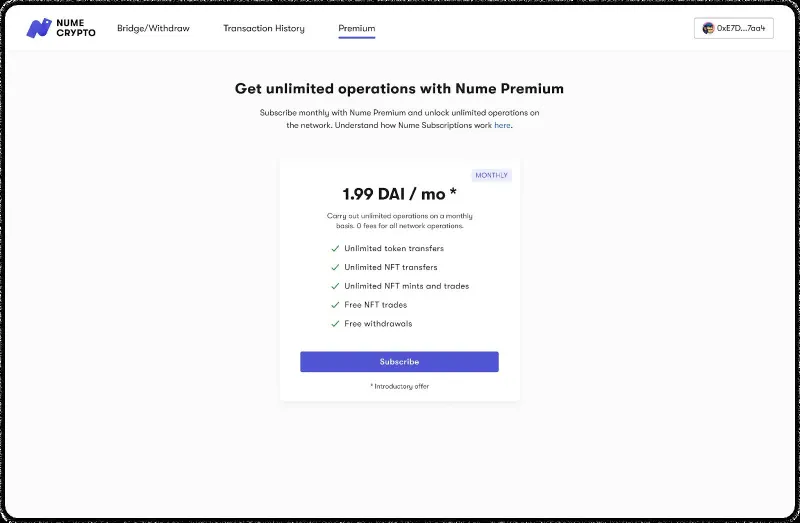The width and height of the screenshot is (800, 523).
Task: Click 'Get unlimited operations with Nume Premium' heading
Action: 399,89
